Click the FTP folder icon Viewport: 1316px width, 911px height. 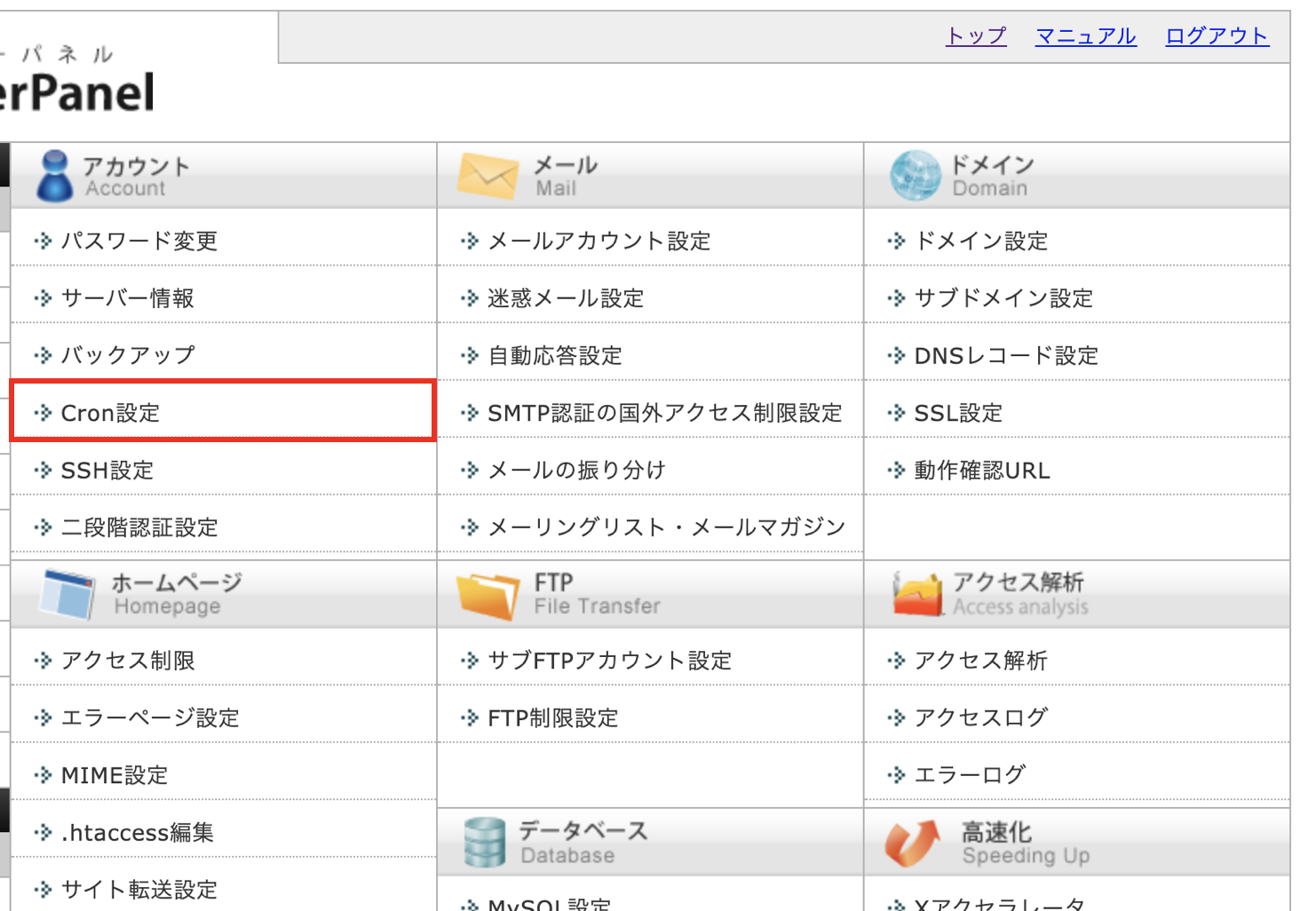click(488, 595)
